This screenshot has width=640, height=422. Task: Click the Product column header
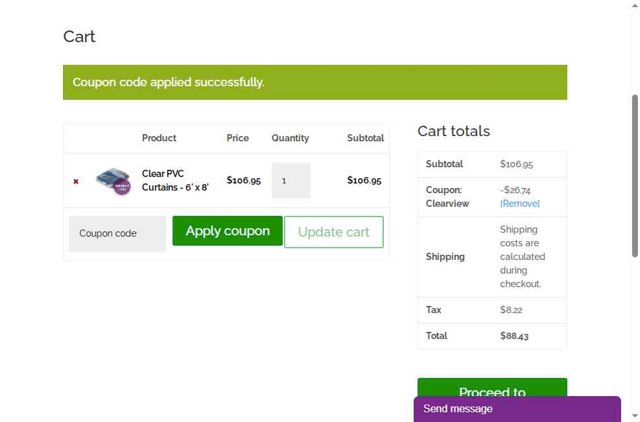[159, 138]
